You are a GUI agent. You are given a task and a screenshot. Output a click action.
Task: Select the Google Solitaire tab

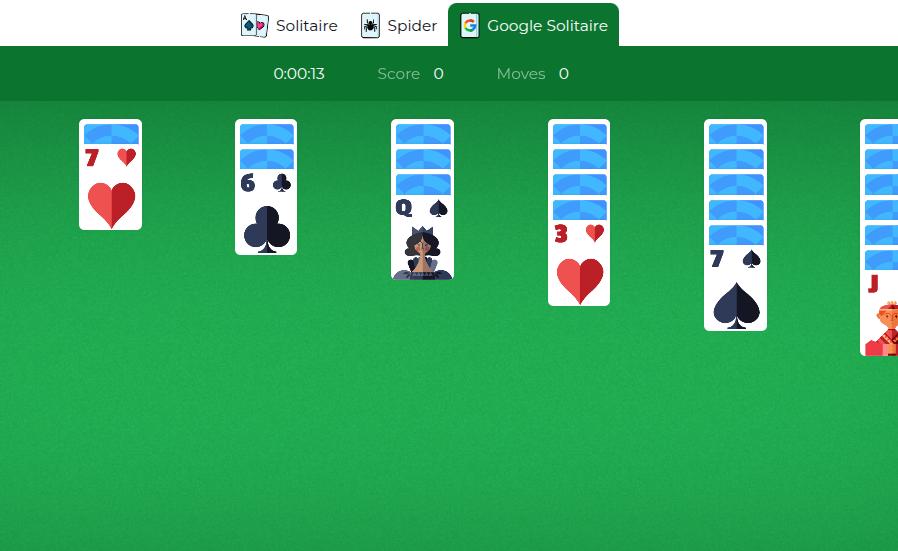(533, 25)
